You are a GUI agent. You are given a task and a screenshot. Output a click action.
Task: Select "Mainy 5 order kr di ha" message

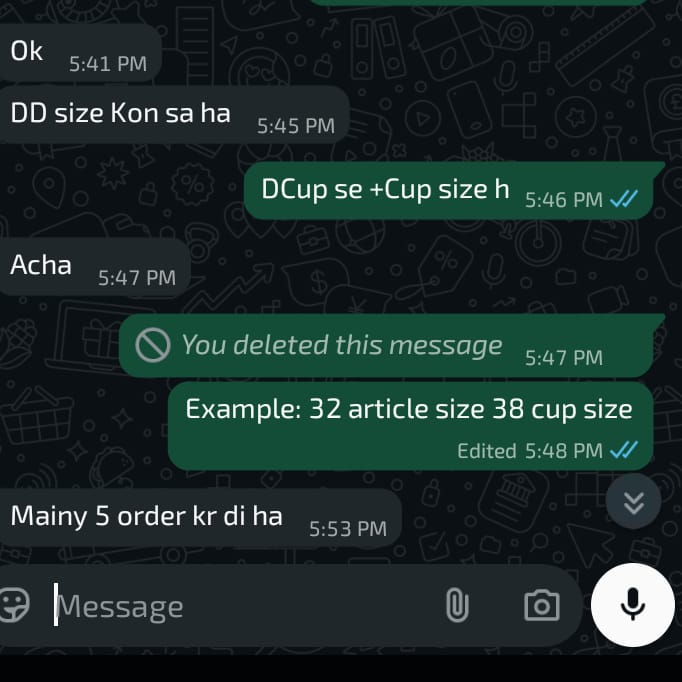(x=200, y=517)
